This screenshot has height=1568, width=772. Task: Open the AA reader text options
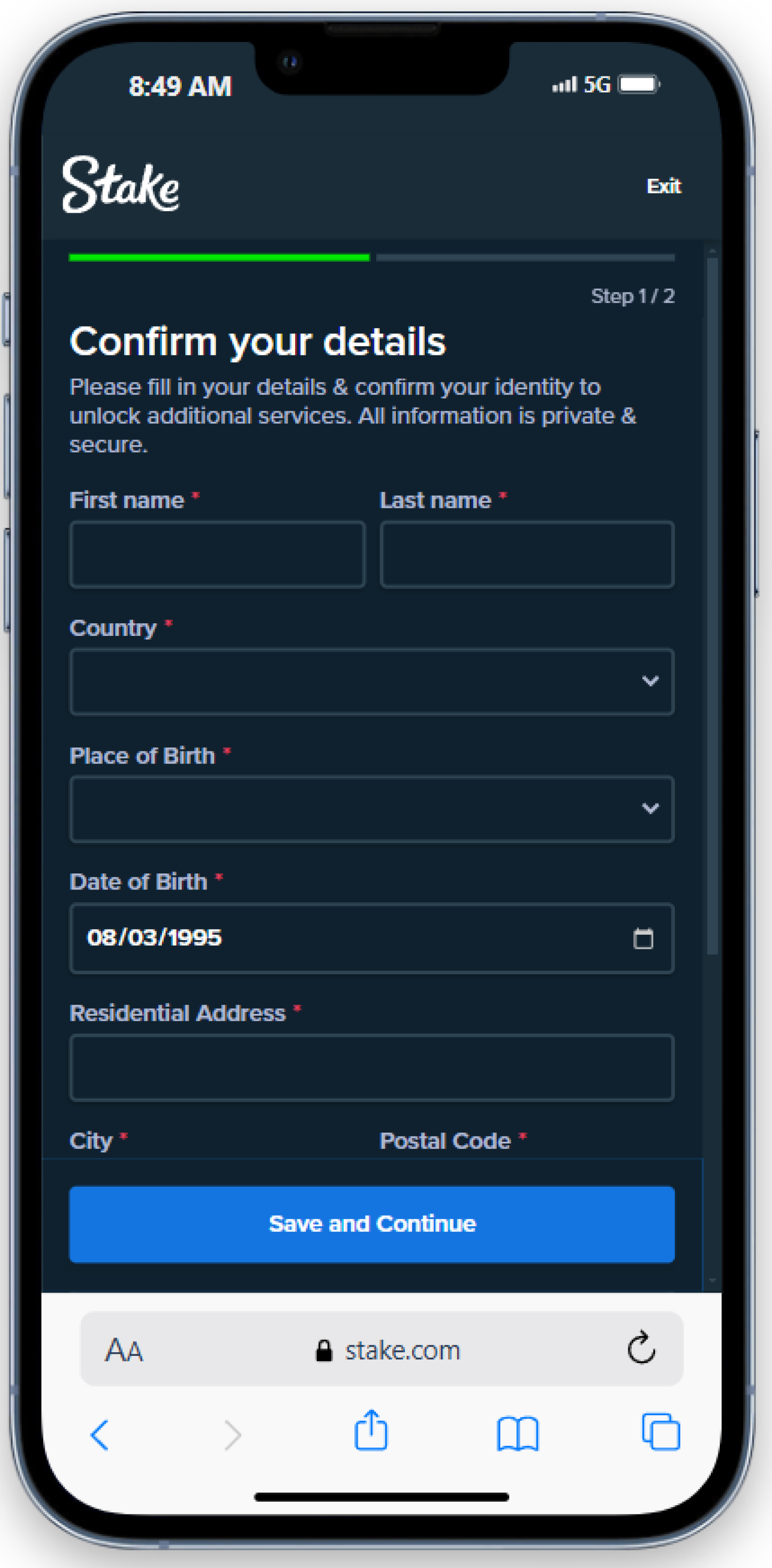pyautogui.click(x=124, y=1350)
